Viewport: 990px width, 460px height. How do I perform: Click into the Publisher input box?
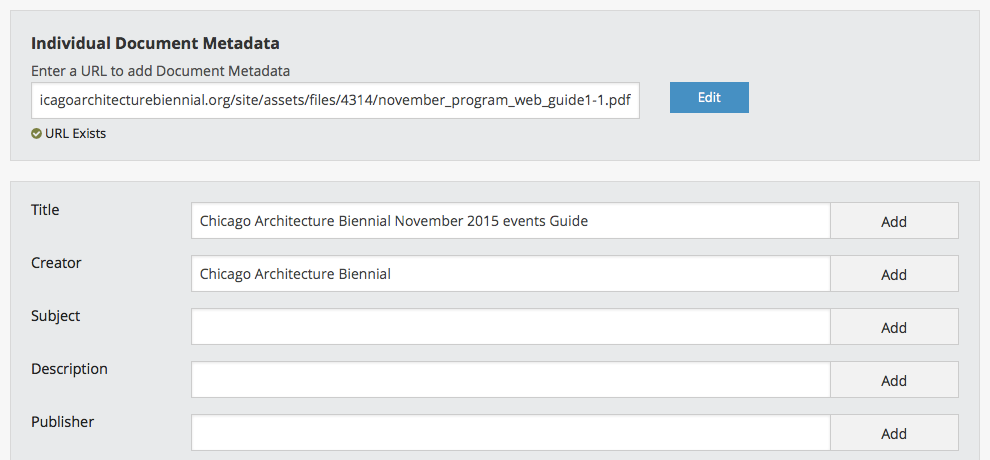[x=510, y=433]
